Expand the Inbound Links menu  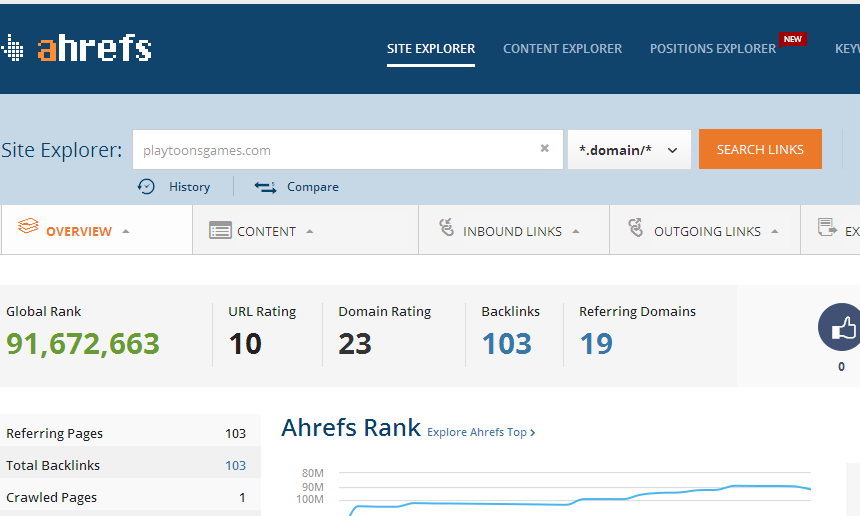575,231
